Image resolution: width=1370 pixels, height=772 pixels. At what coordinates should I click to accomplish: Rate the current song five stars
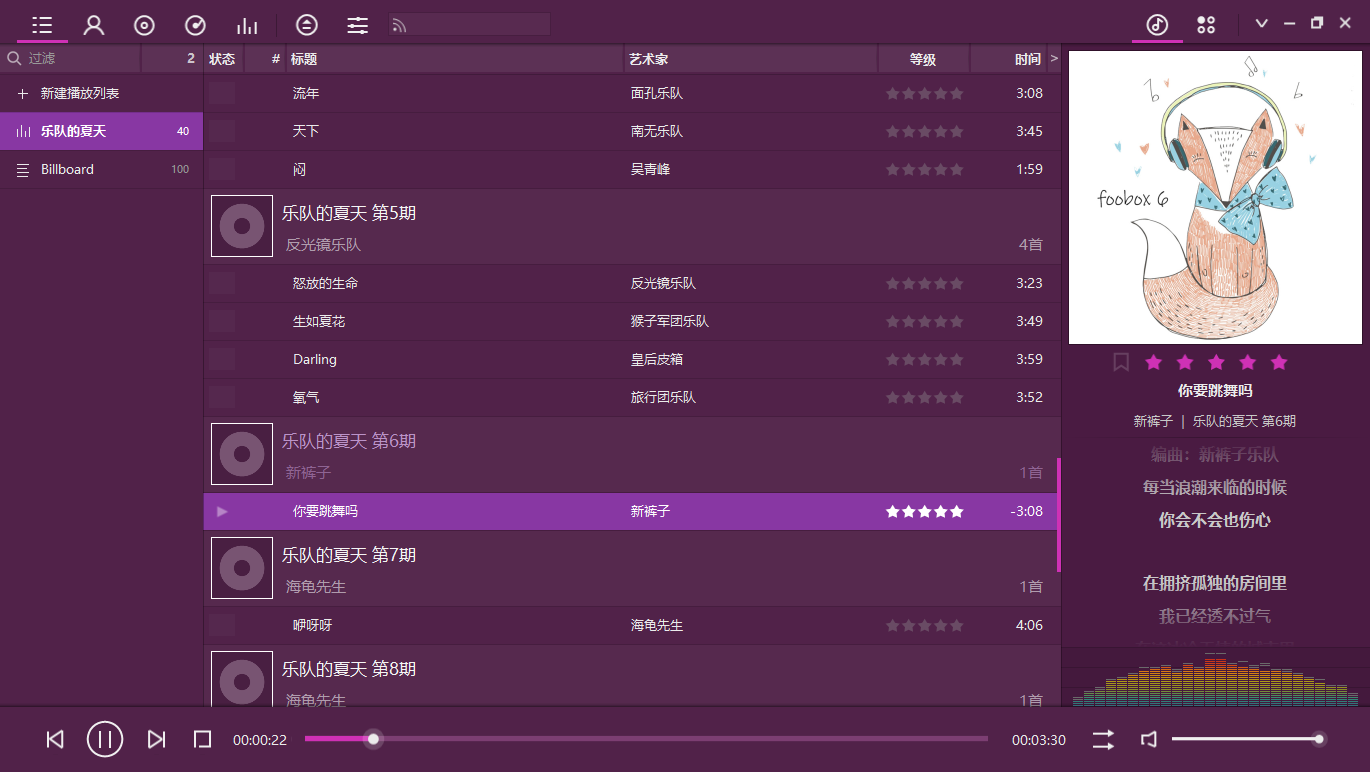click(1279, 362)
